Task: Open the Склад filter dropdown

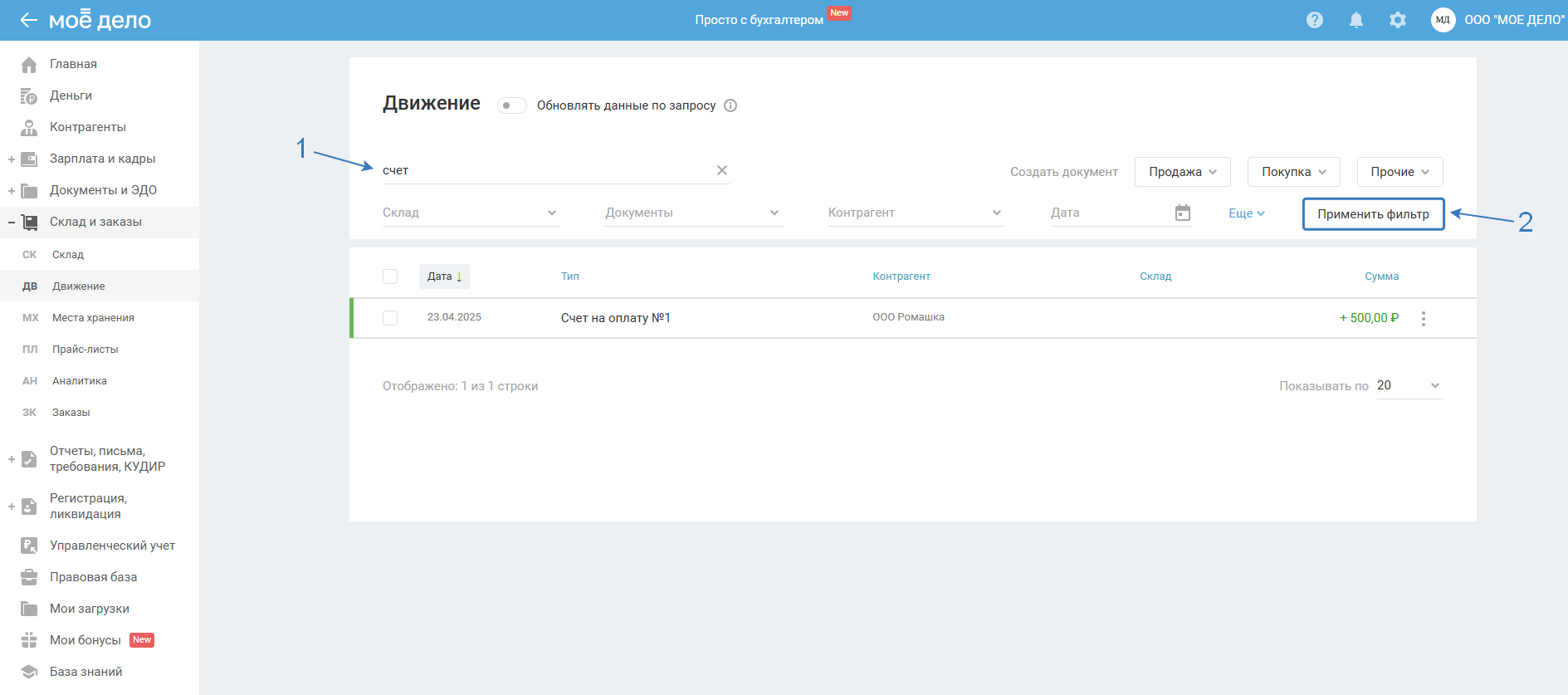Action: click(x=471, y=213)
